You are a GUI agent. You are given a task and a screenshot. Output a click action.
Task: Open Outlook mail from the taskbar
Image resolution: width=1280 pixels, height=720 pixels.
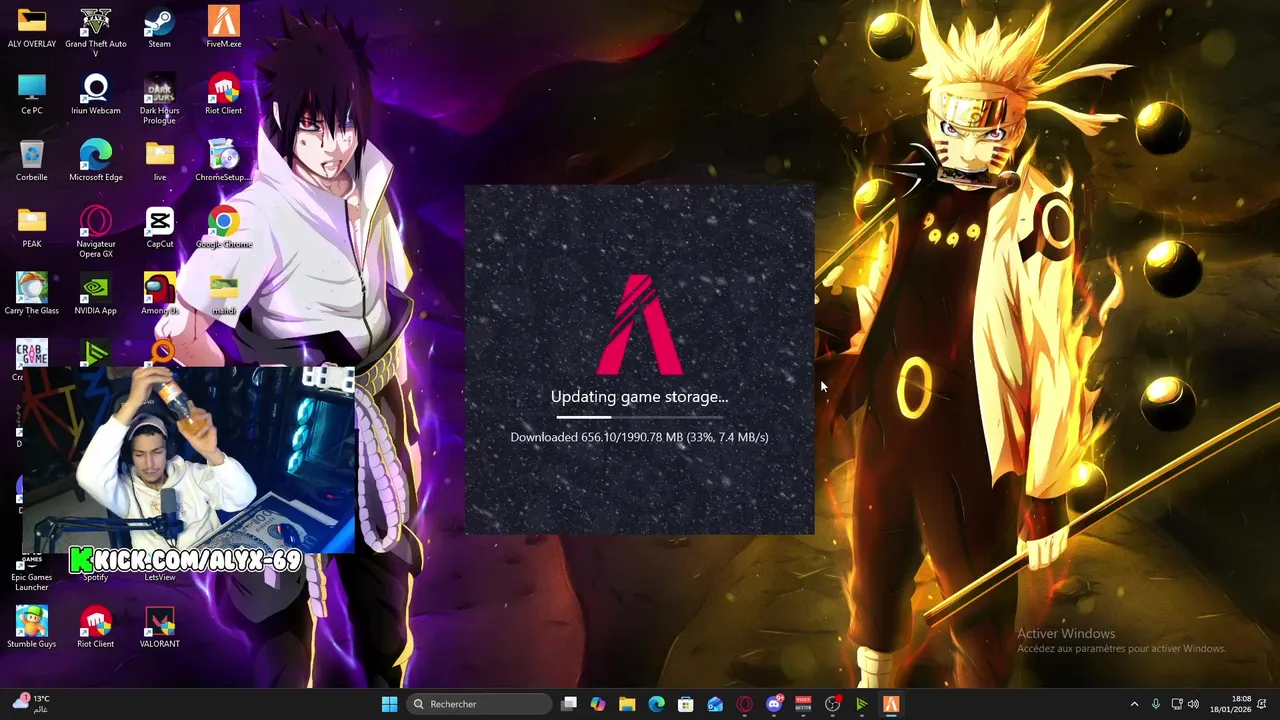(x=715, y=704)
